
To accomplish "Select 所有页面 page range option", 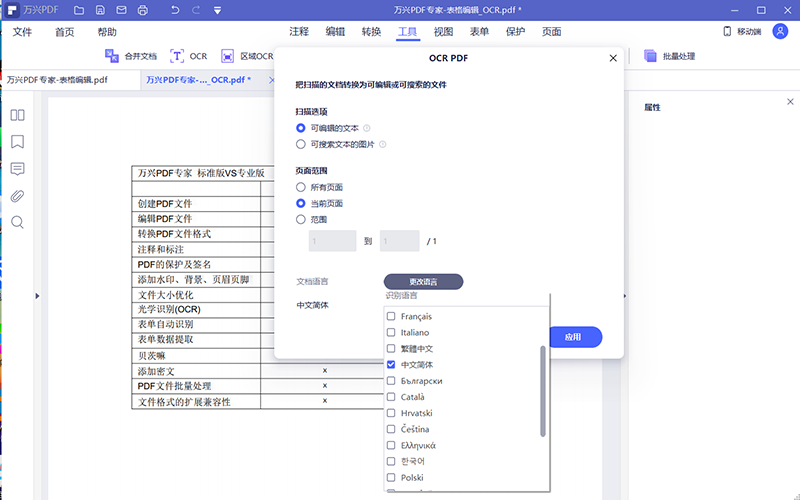I will coord(301,187).
